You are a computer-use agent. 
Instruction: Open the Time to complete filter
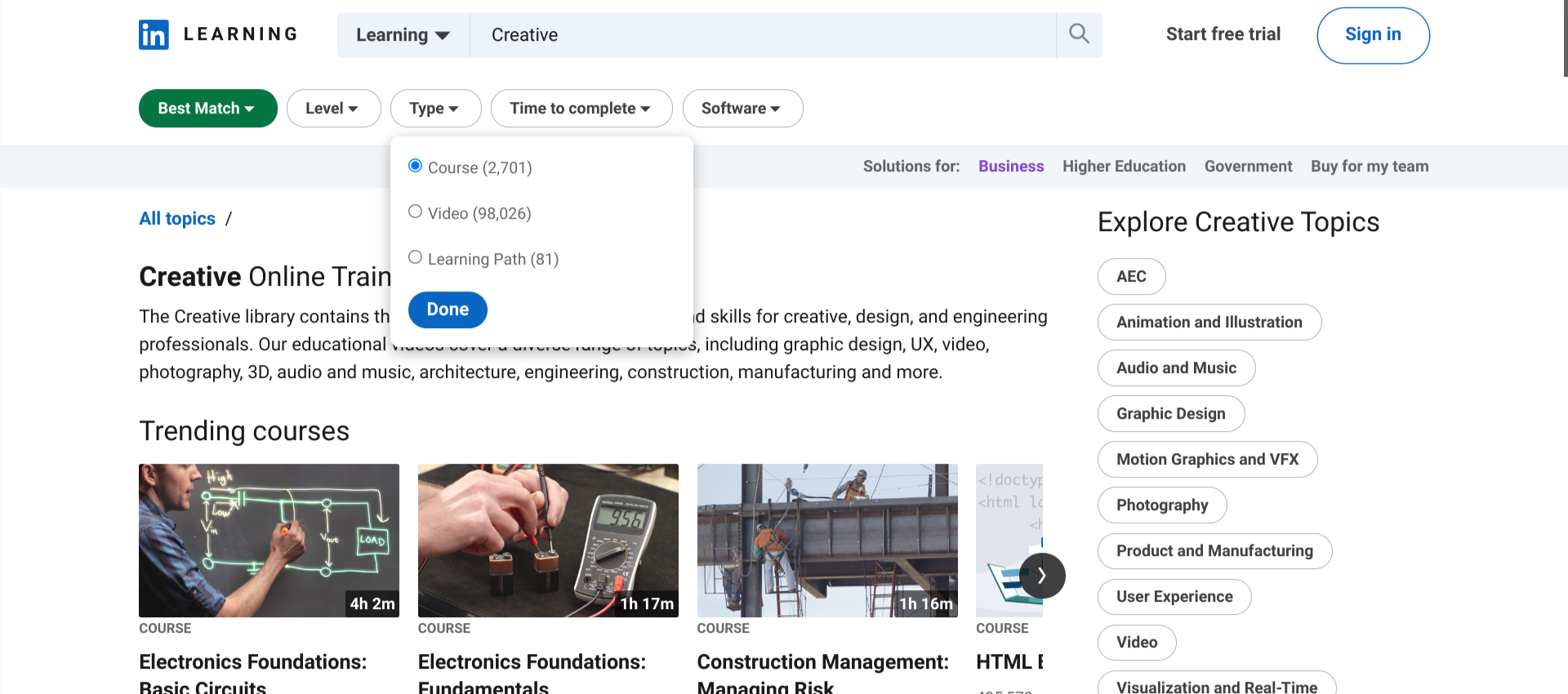coord(581,109)
